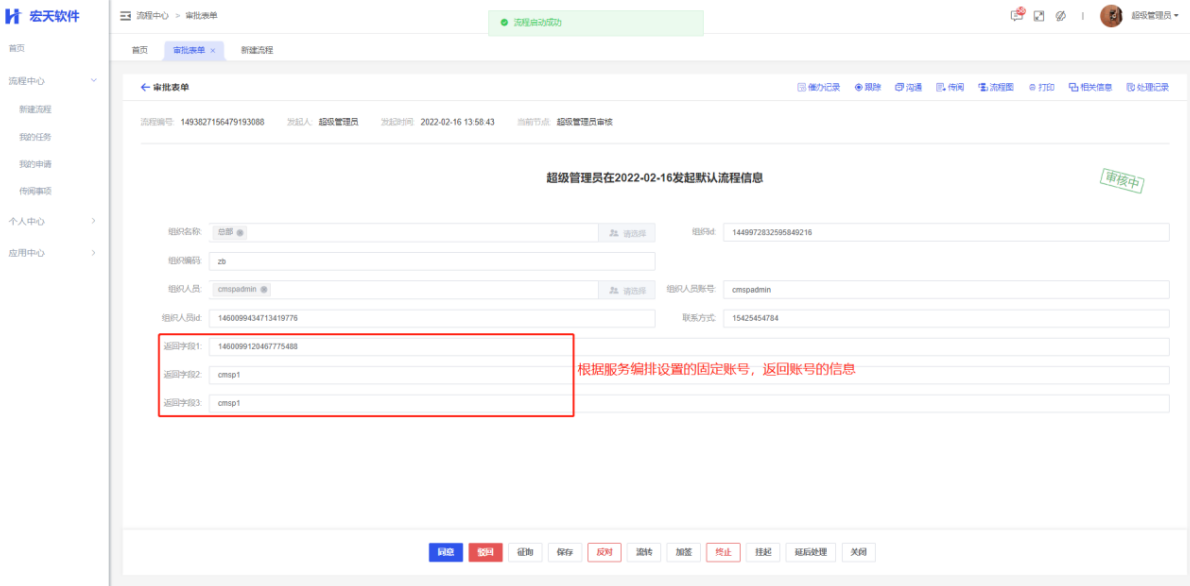The image size is (1190, 586).
Task: Open 催办记录 in the form toolbar
Action: [x=819, y=87]
